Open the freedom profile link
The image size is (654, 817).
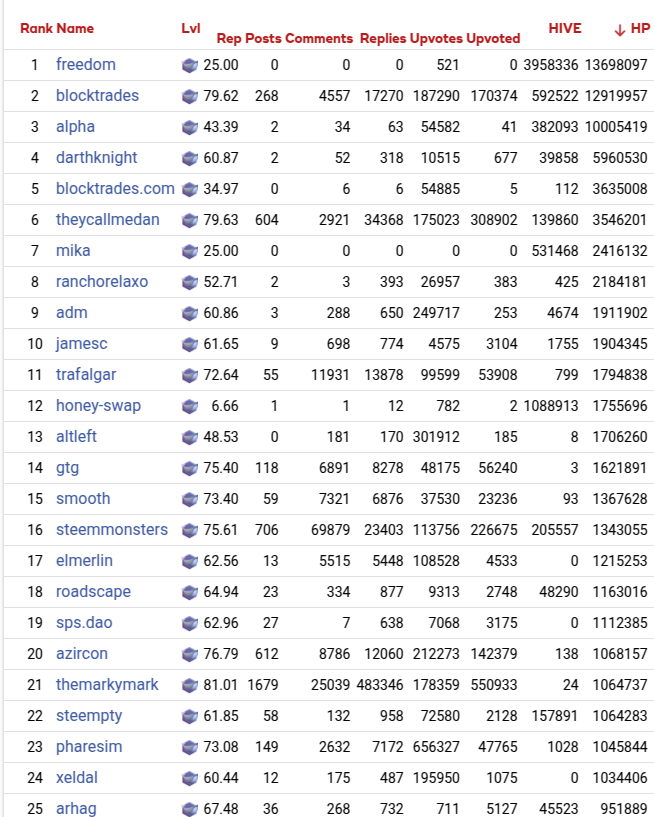pyautogui.click(x=86, y=65)
